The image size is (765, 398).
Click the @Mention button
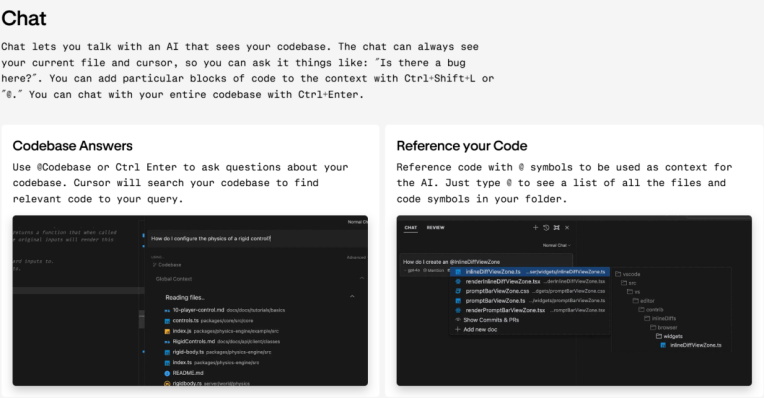[434, 270]
